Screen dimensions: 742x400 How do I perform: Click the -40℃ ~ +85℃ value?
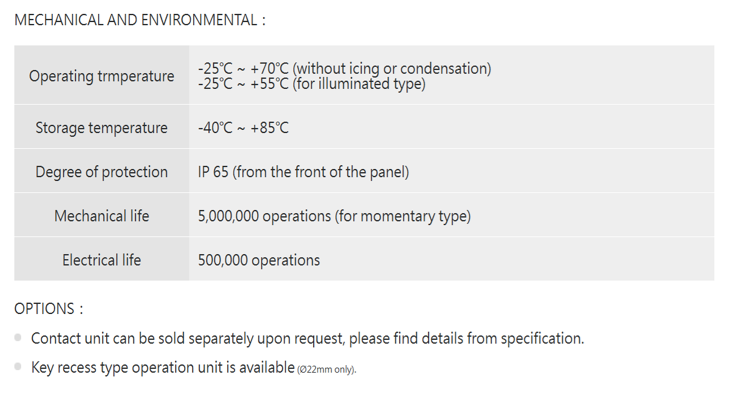pyautogui.click(x=243, y=128)
